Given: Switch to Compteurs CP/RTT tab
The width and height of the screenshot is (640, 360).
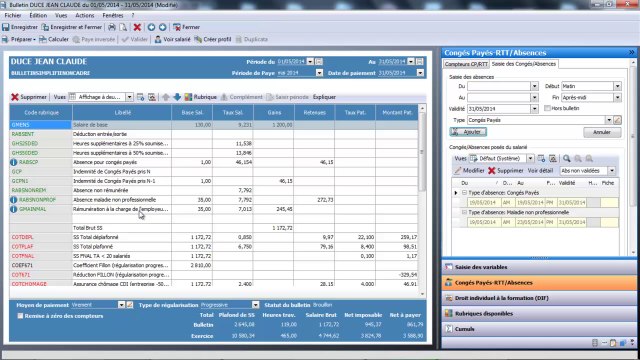Looking at the screenshot, I should pos(466,64).
